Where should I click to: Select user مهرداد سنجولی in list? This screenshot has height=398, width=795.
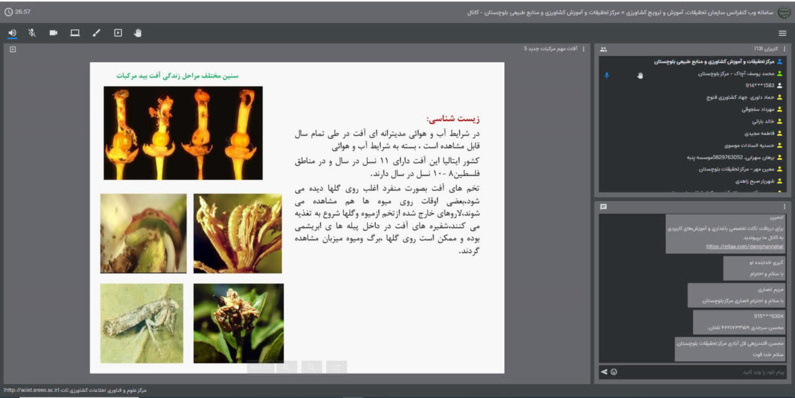(757, 109)
